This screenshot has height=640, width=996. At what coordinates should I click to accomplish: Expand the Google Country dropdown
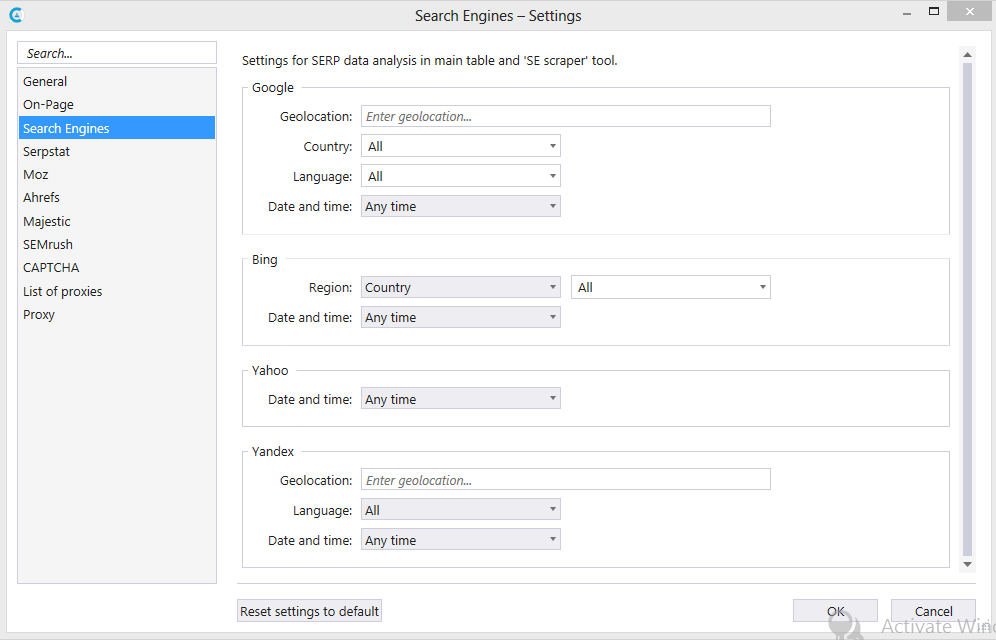point(460,146)
